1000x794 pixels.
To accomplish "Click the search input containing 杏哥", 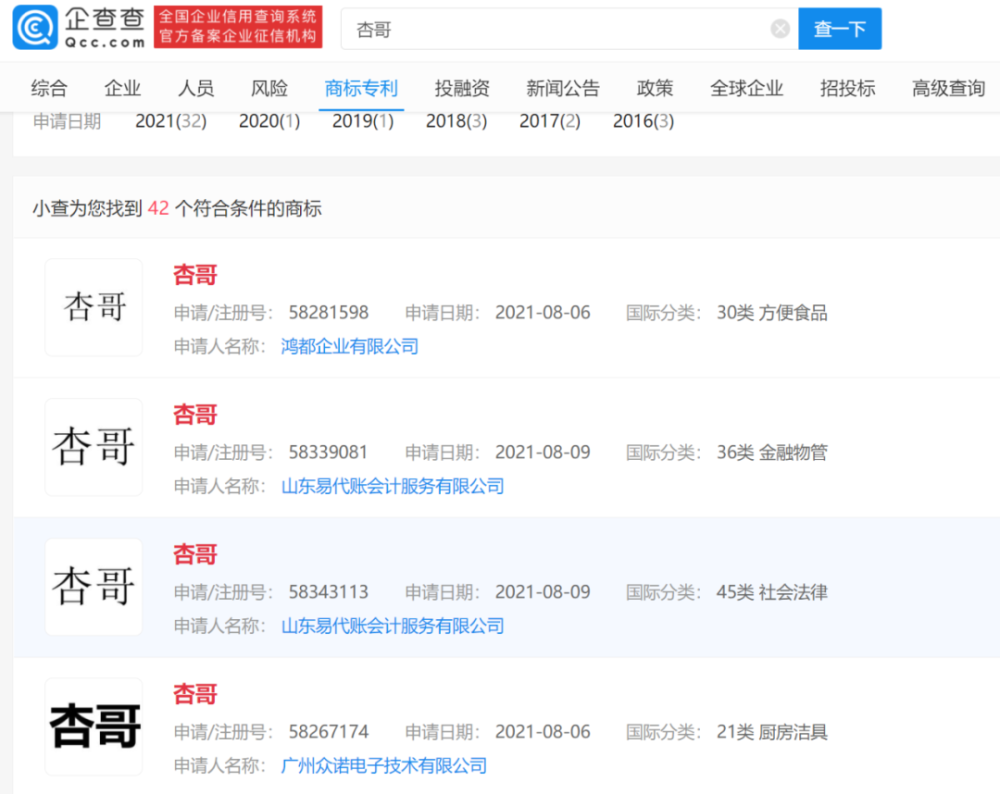I will 560,29.
